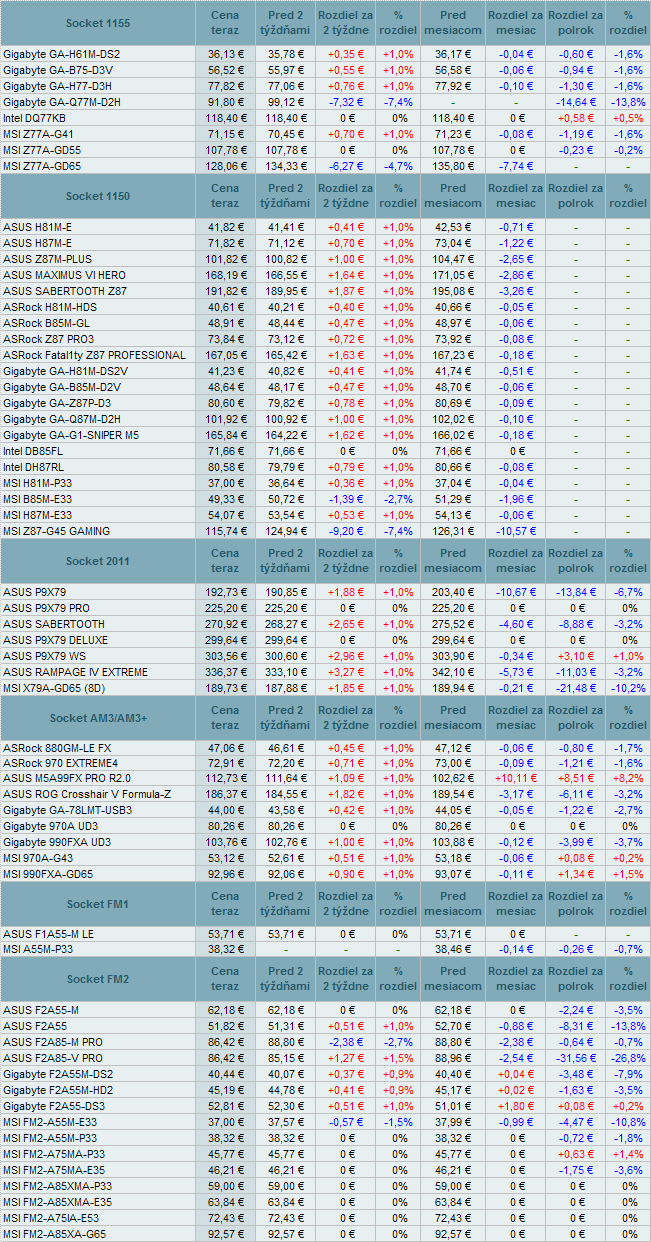This screenshot has height=1242, width=651.
Task: Click the 299,64 € current price of P9X79 DELUXE
Action: pyautogui.click(x=225, y=640)
